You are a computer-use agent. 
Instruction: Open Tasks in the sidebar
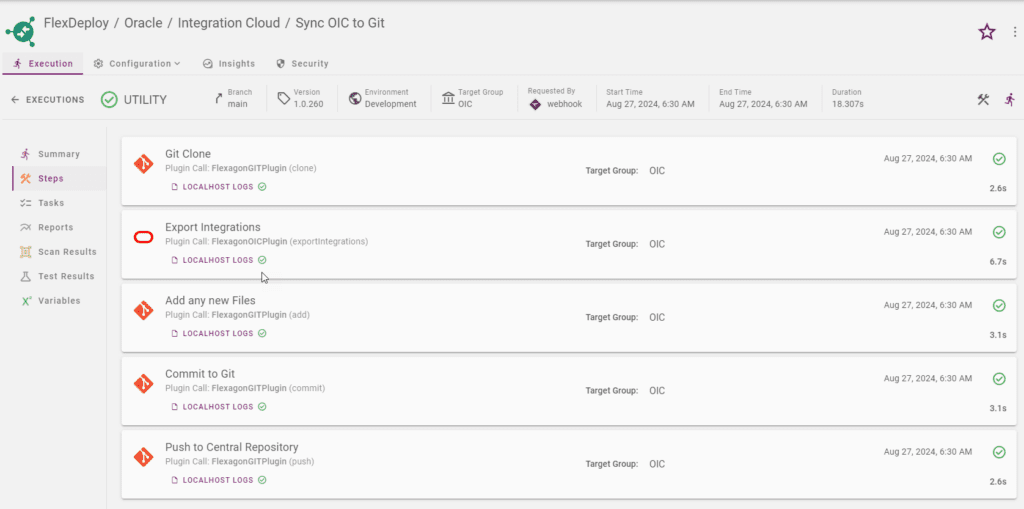point(59,203)
